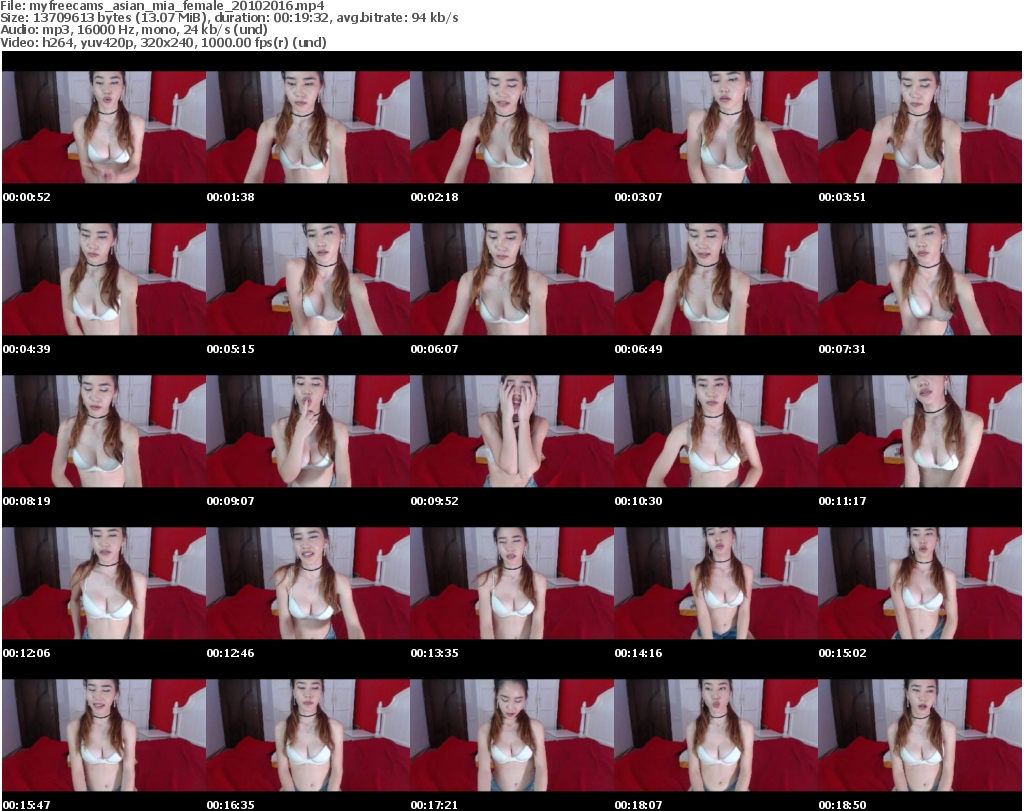Click the 00:12:06 timestamp label
The width and height of the screenshot is (1024, 811).
coord(27,653)
